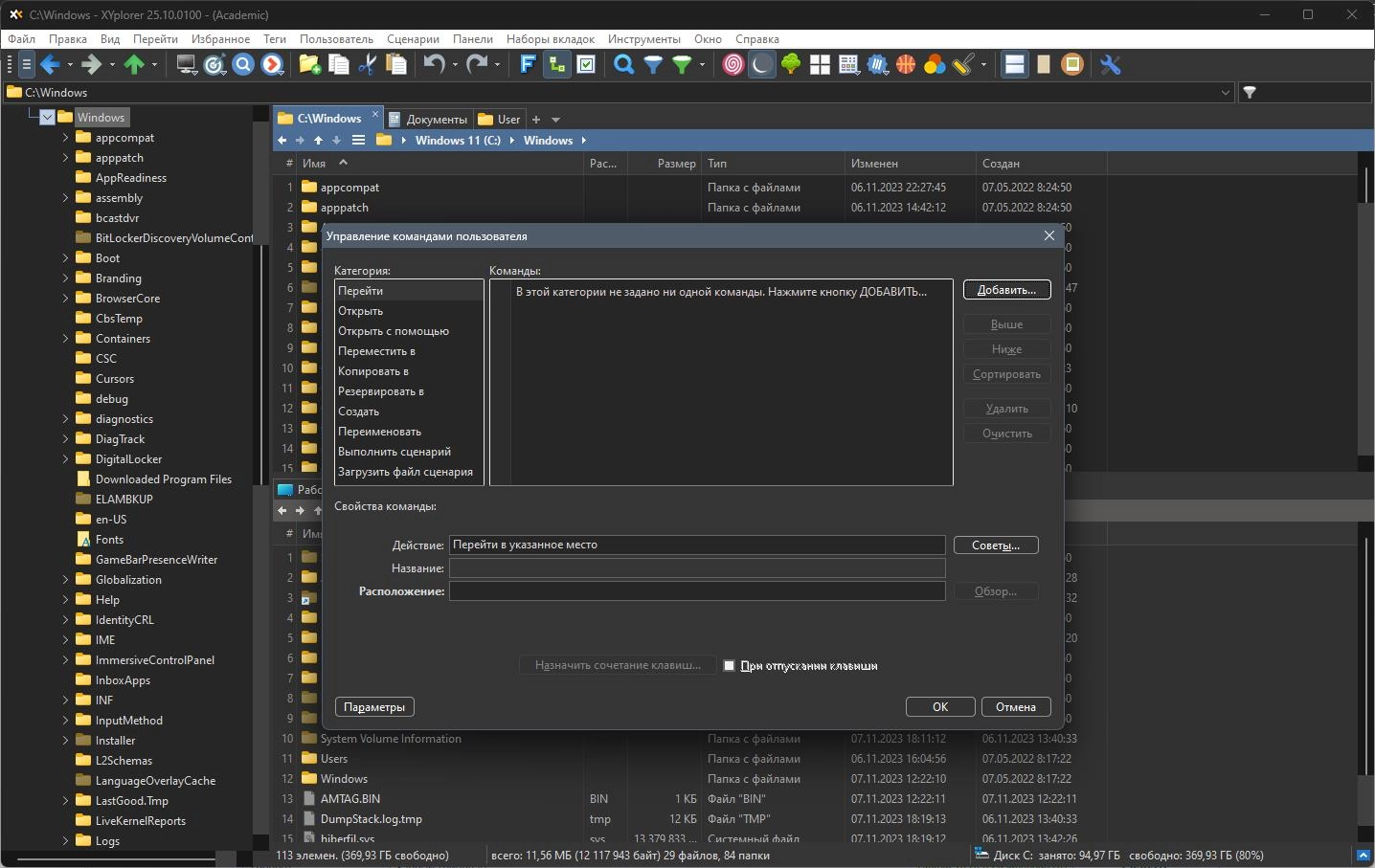Click the pink spiral icon in toolbar
This screenshot has width=1375, height=868.
(733, 65)
